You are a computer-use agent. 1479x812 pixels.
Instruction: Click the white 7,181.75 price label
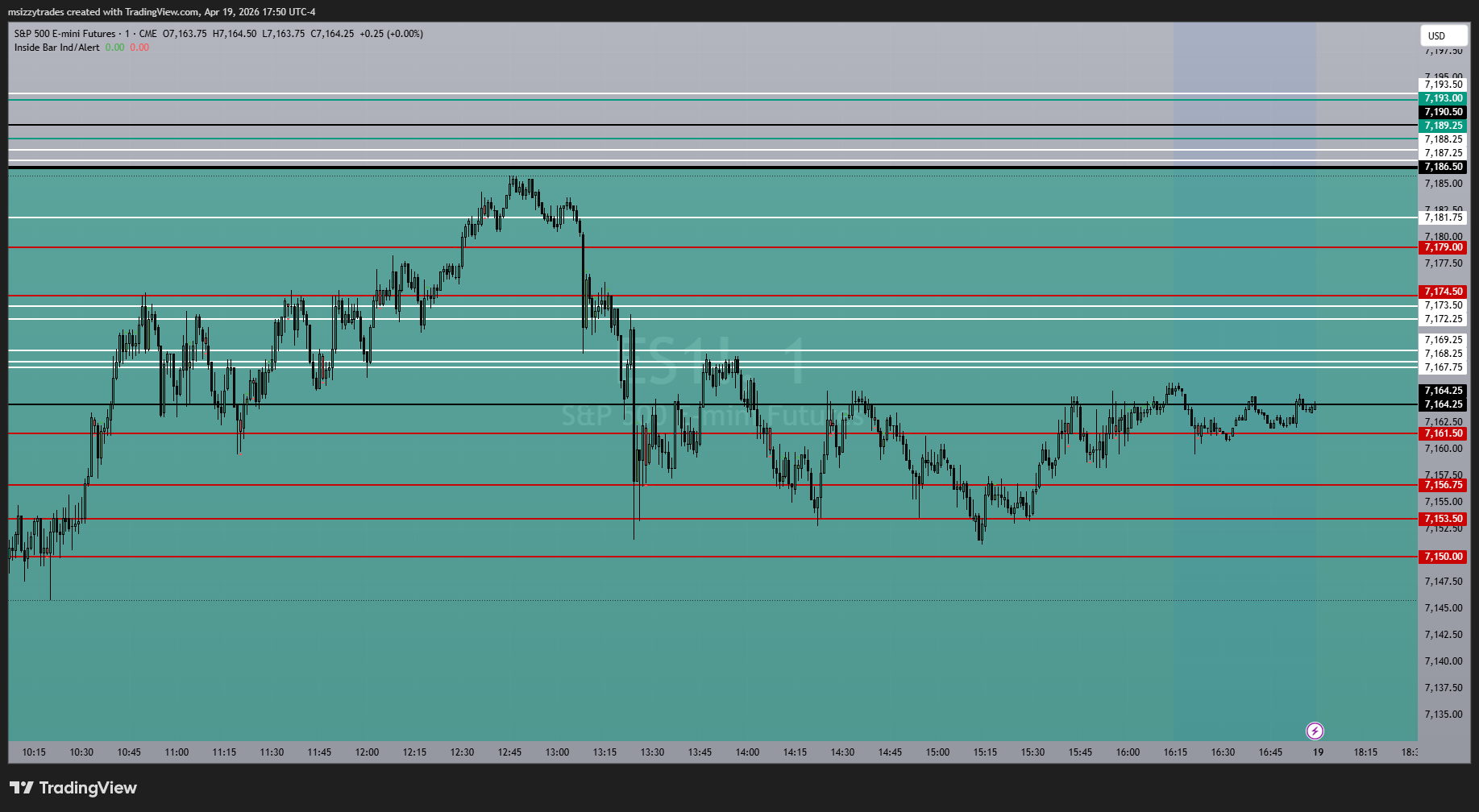[1443, 217]
